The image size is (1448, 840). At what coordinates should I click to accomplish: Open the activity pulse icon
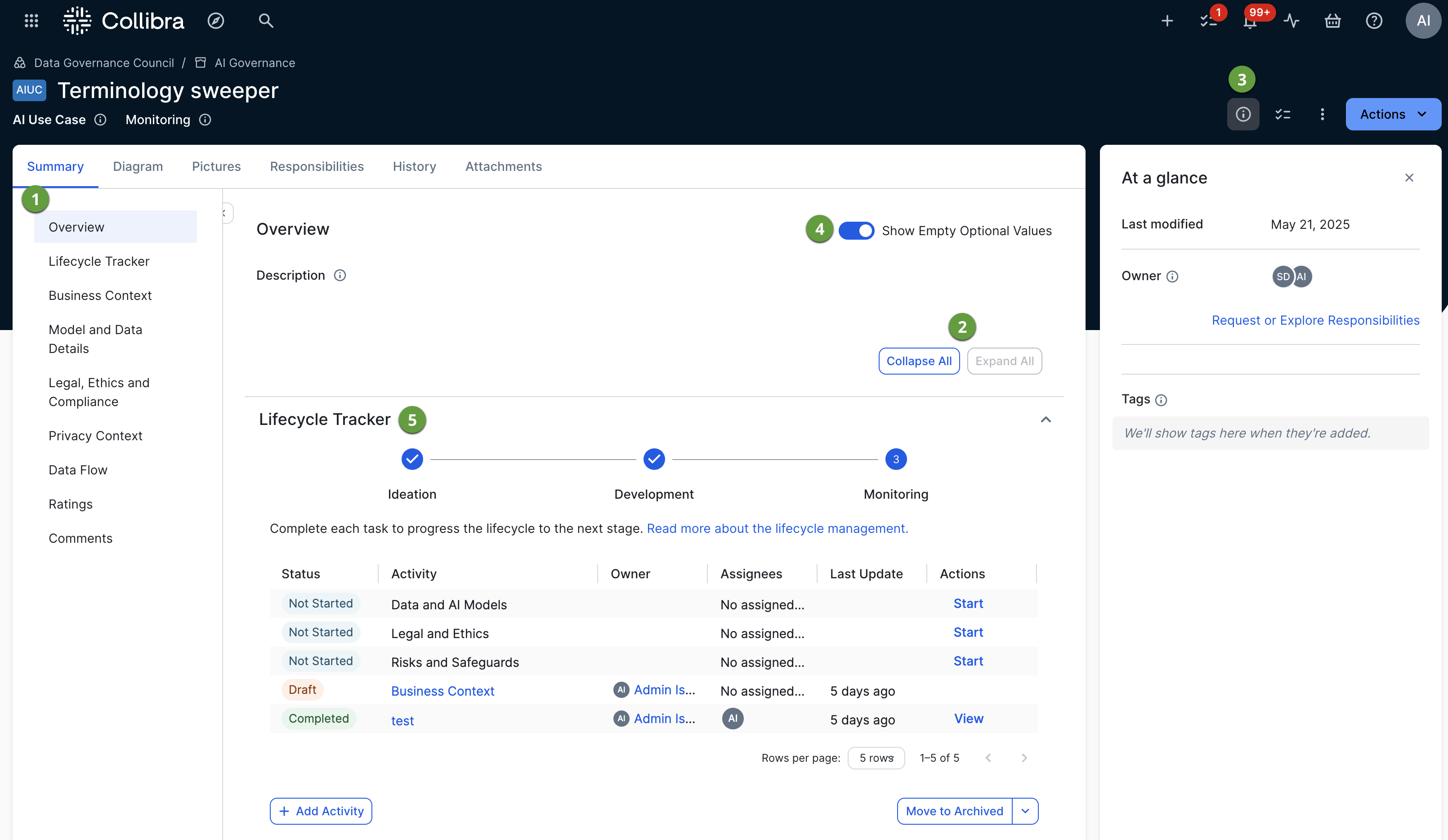point(1292,21)
